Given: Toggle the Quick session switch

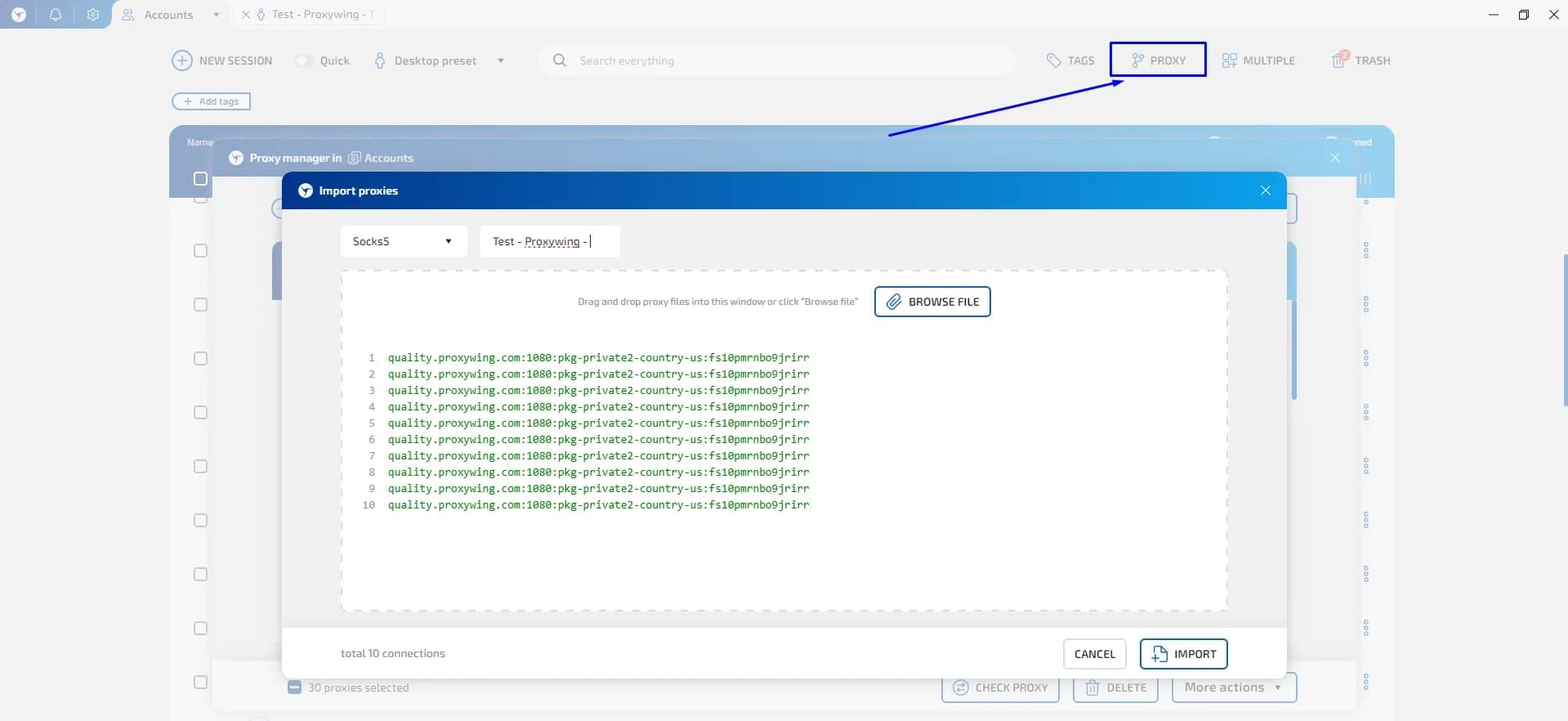Looking at the screenshot, I should click(x=304, y=60).
